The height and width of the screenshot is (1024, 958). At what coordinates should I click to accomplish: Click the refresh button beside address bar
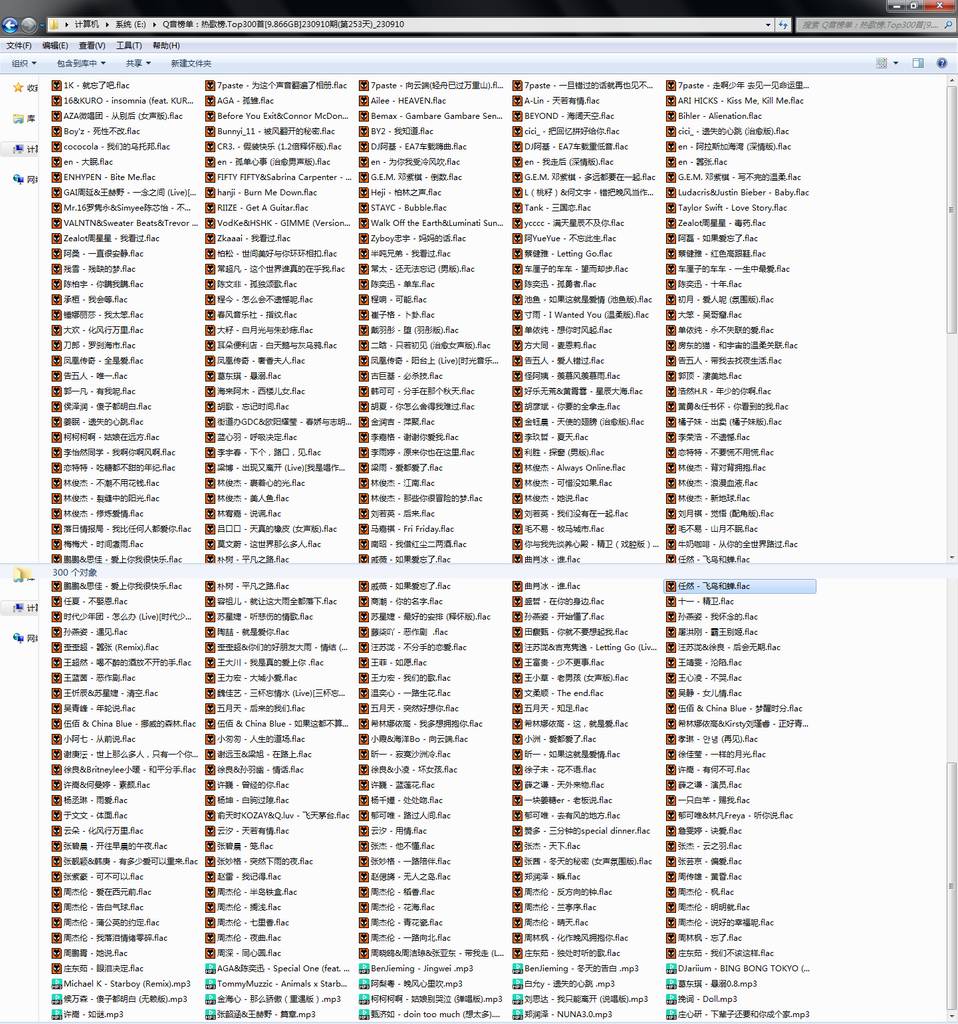(x=782, y=24)
